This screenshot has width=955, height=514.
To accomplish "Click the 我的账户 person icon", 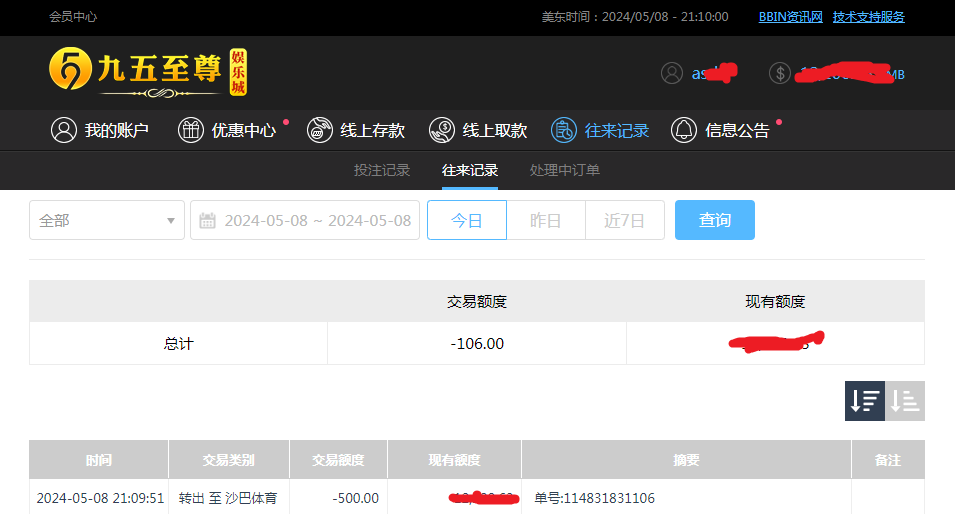I will click(63, 130).
